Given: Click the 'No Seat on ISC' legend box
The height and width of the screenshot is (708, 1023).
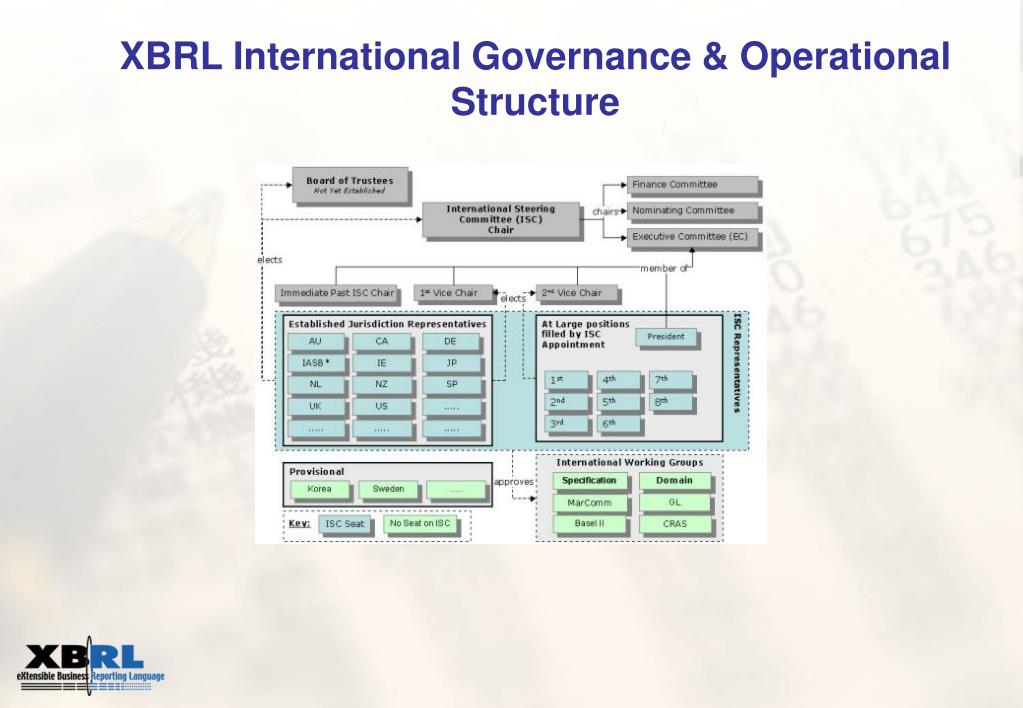Looking at the screenshot, I should click(x=420, y=523).
